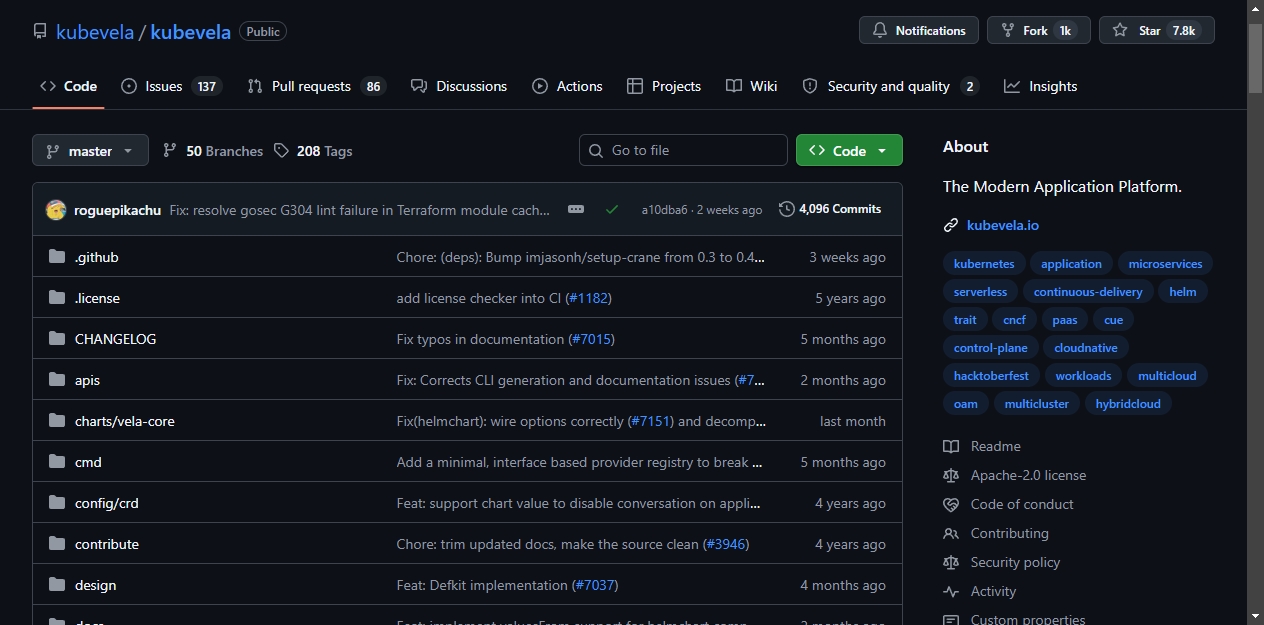This screenshot has height=625, width=1264.
Task: Open the Wiki tab
Action: (x=752, y=86)
